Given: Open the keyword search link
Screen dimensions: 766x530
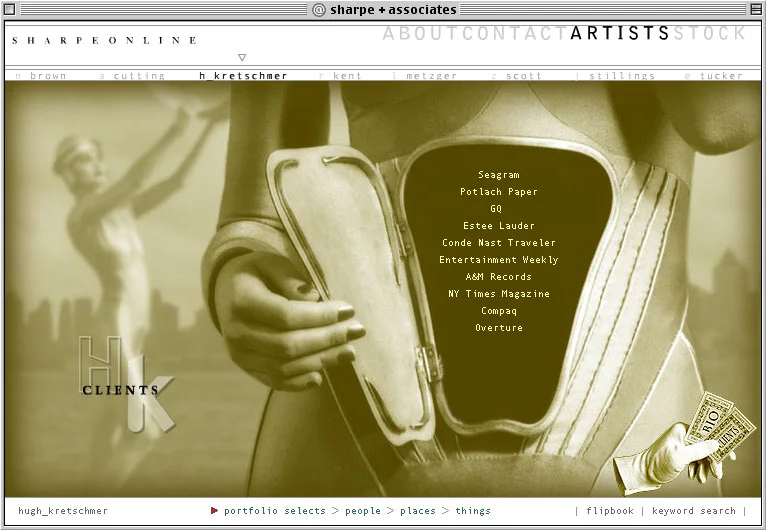Looking at the screenshot, I should coord(694,511).
